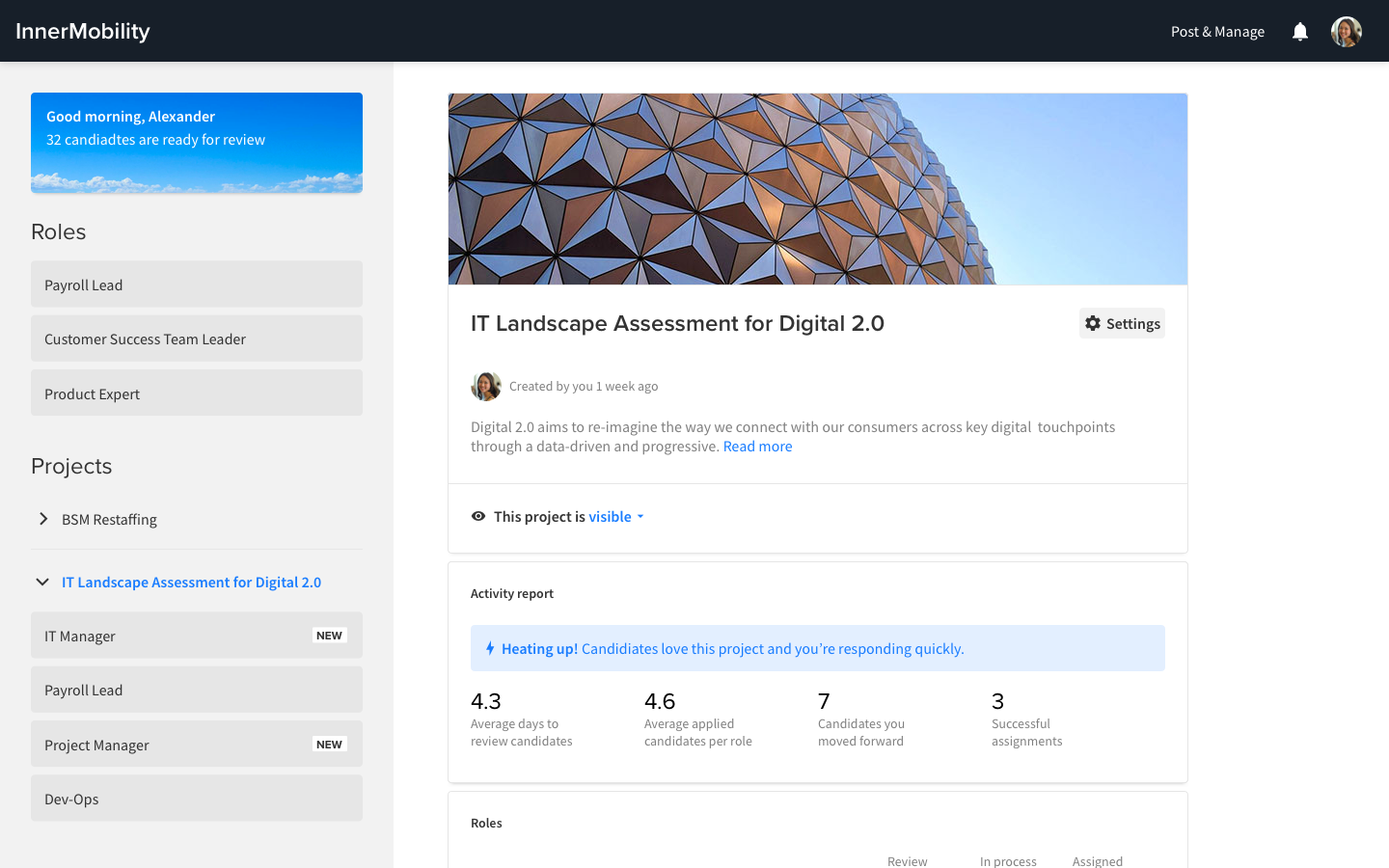
Task: Click the project banner image
Action: pyautogui.click(x=817, y=189)
